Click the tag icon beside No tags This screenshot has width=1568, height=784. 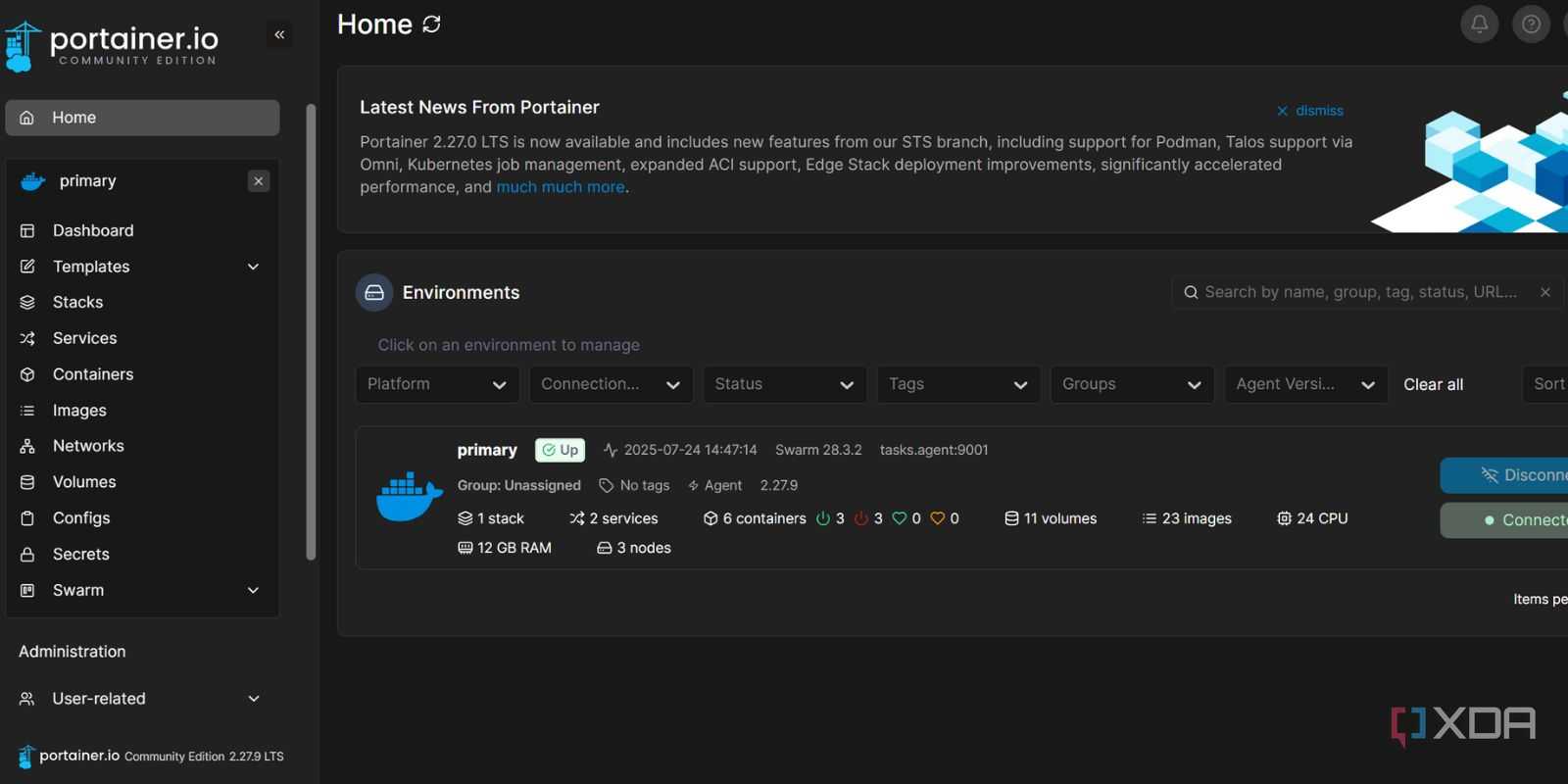pyautogui.click(x=607, y=485)
